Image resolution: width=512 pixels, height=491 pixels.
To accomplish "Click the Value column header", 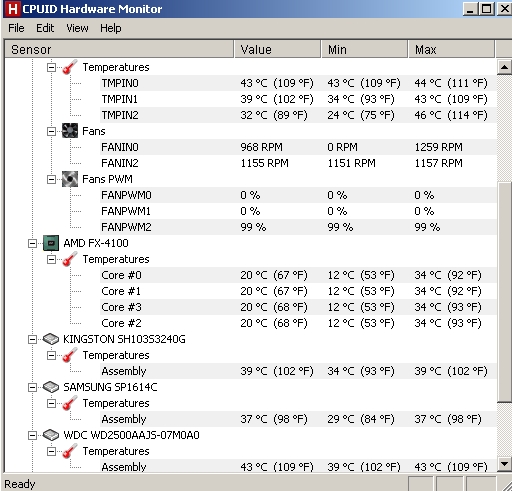I will [278, 49].
